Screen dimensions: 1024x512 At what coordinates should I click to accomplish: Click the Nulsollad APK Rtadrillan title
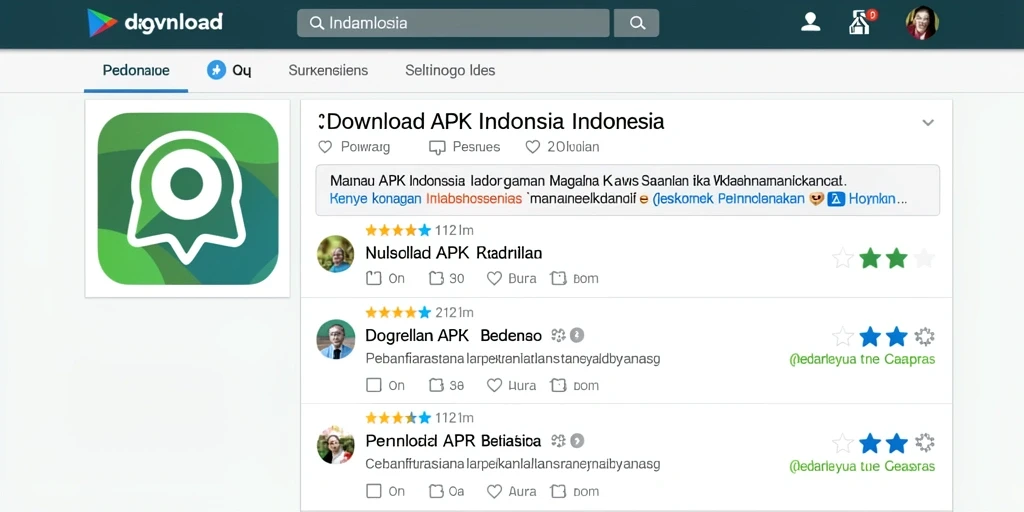click(x=454, y=253)
